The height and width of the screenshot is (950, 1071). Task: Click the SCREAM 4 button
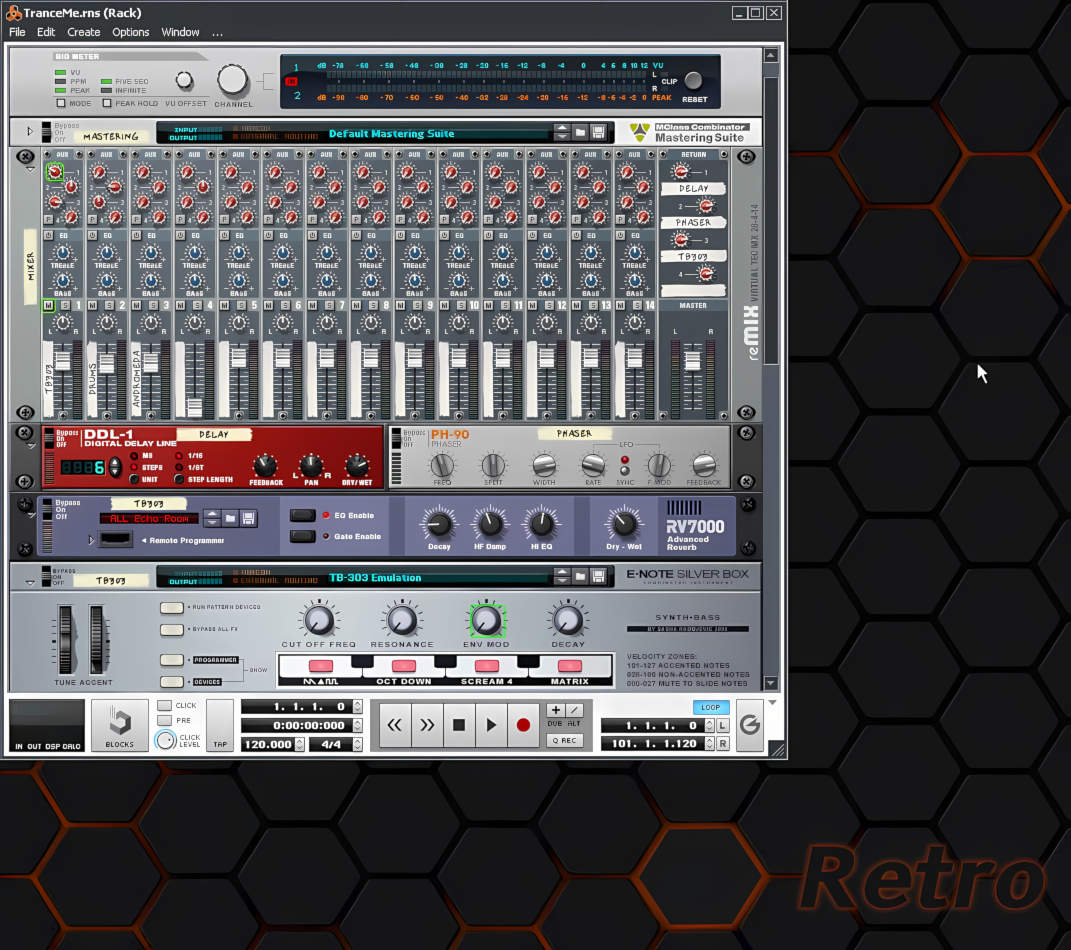tap(486, 666)
